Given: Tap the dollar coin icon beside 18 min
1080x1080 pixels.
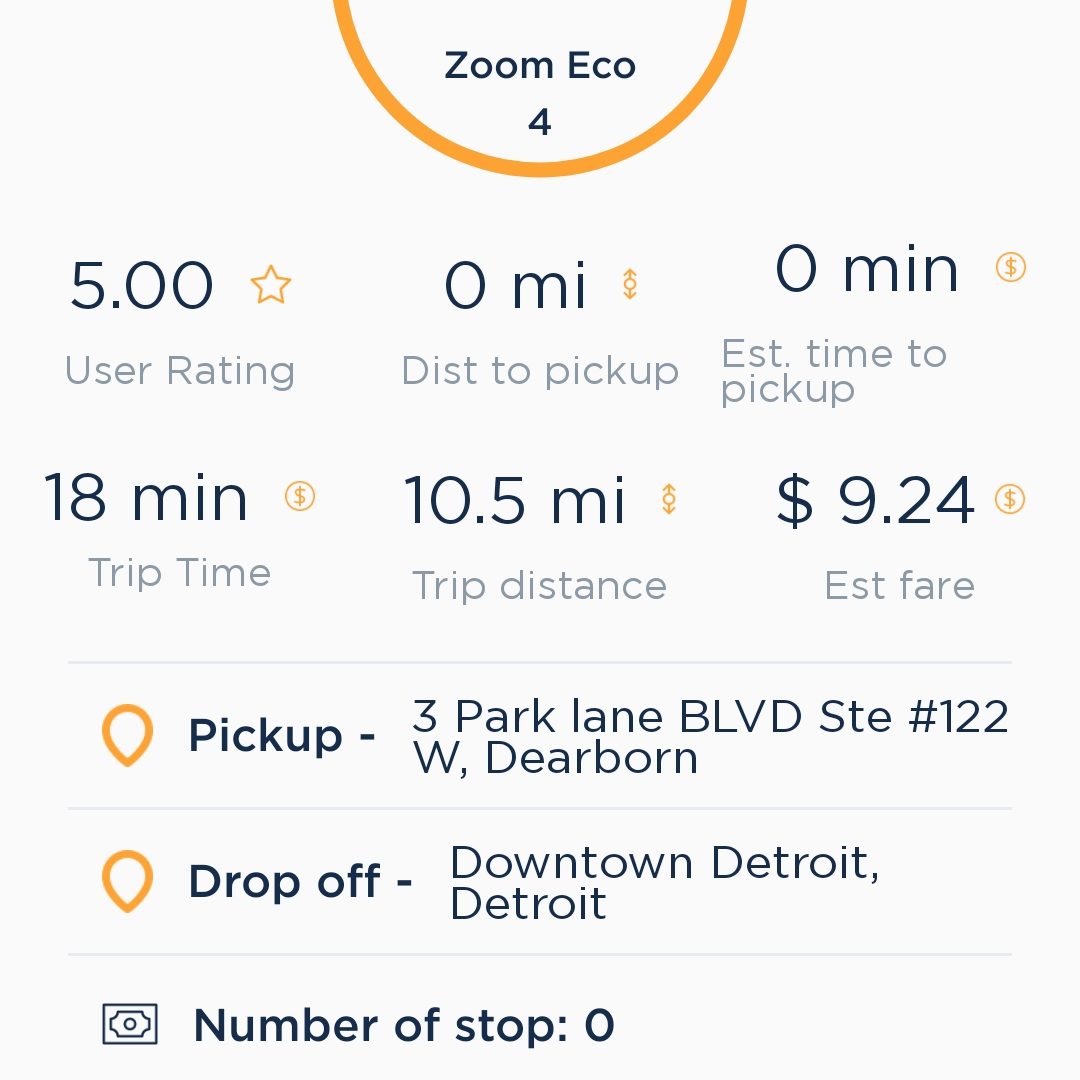Looking at the screenshot, I should 300,496.
